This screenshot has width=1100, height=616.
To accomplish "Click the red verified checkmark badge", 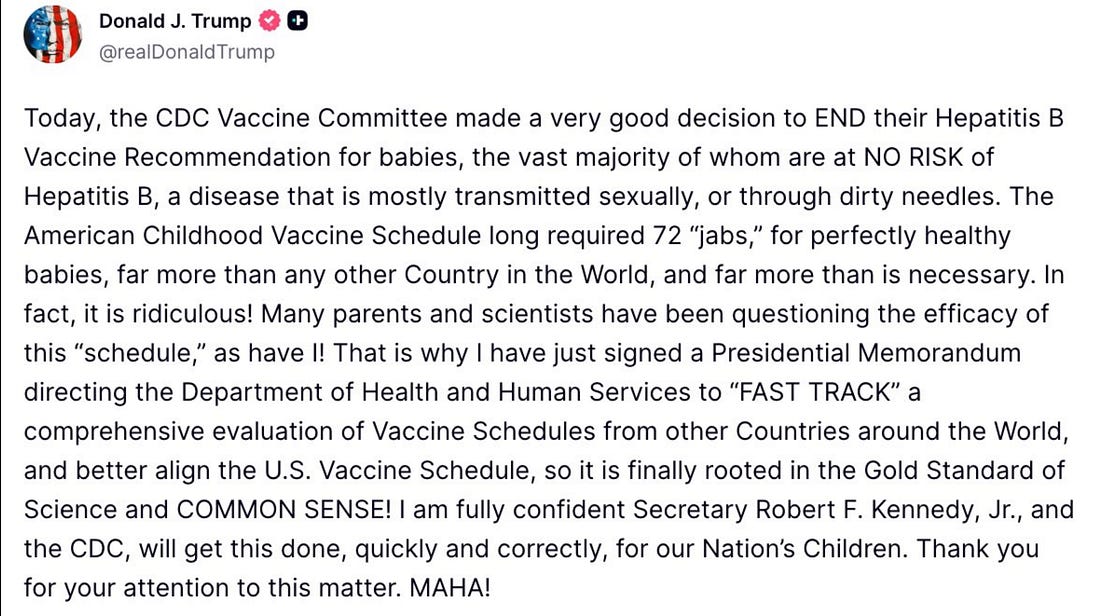I will click(269, 21).
